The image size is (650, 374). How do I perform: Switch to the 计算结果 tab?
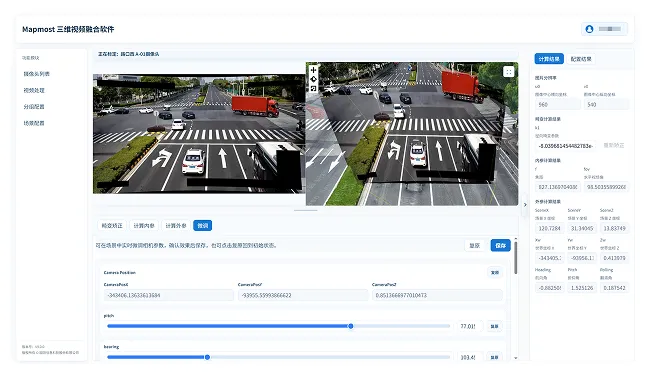click(549, 59)
